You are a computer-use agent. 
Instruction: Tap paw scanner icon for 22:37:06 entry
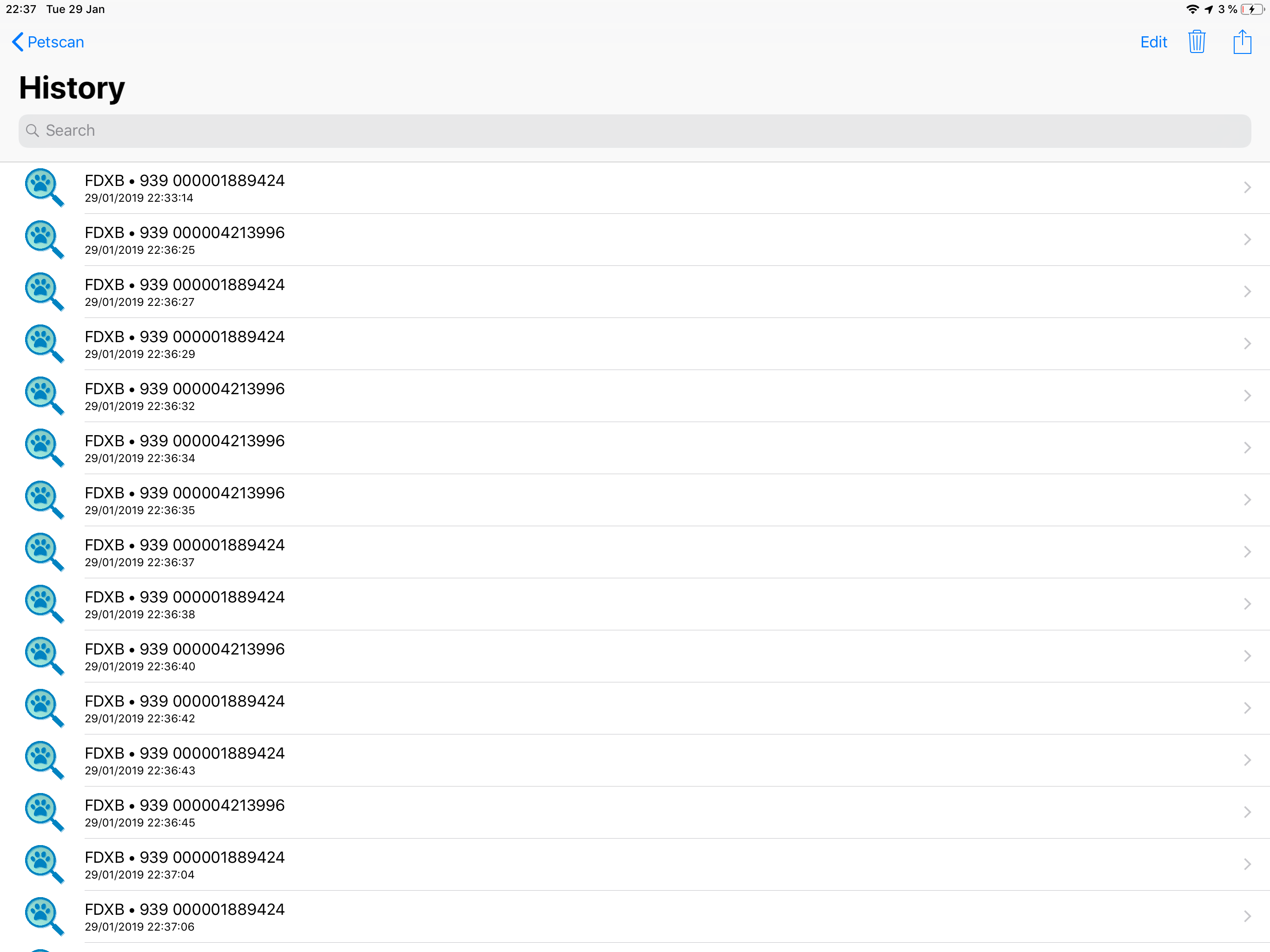point(44,916)
